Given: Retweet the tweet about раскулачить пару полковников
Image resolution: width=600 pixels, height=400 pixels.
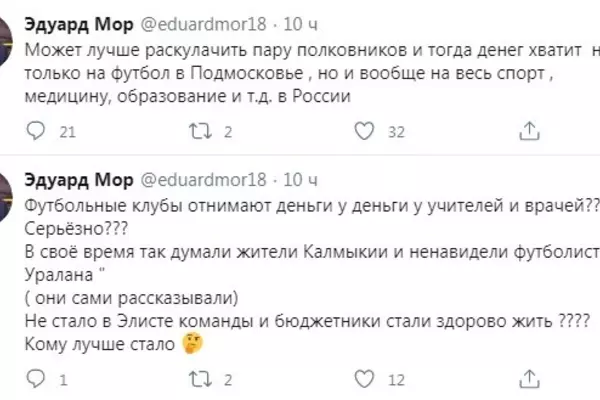Looking at the screenshot, I should pyautogui.click(x=200, y=131).
